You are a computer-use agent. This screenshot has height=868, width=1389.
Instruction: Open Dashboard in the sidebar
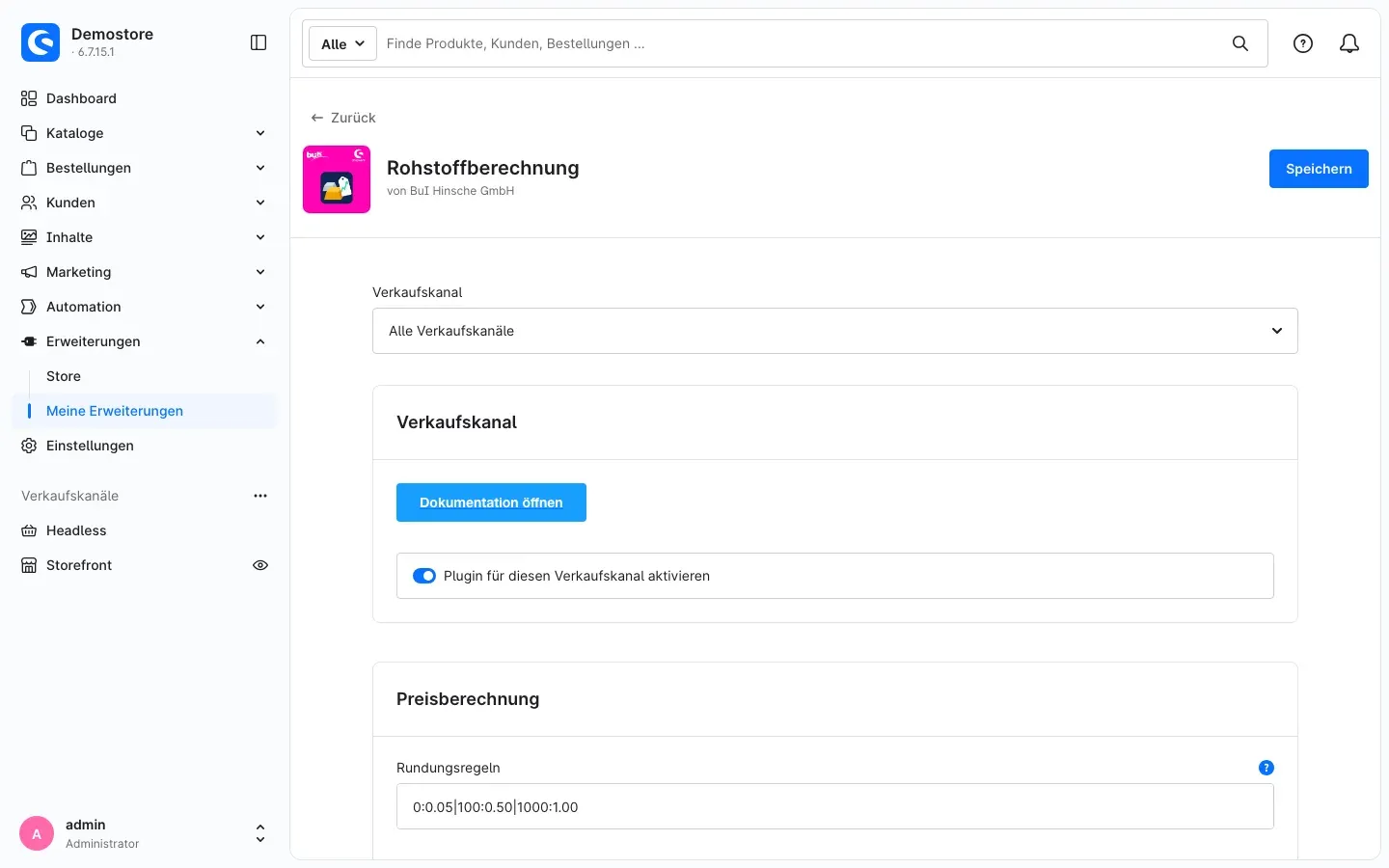point(145,98)
